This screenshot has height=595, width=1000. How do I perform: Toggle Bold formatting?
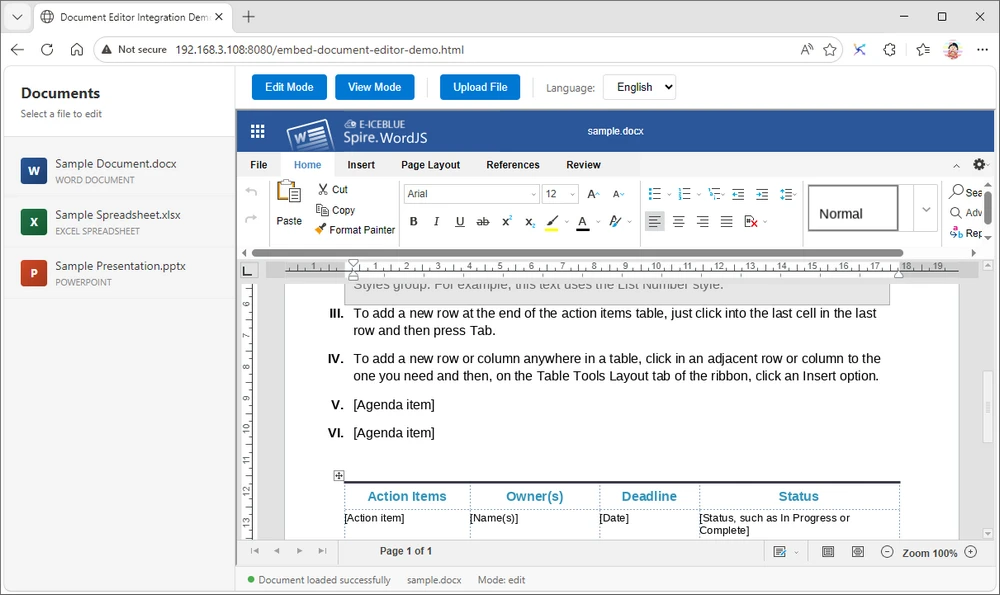(413, 221)
